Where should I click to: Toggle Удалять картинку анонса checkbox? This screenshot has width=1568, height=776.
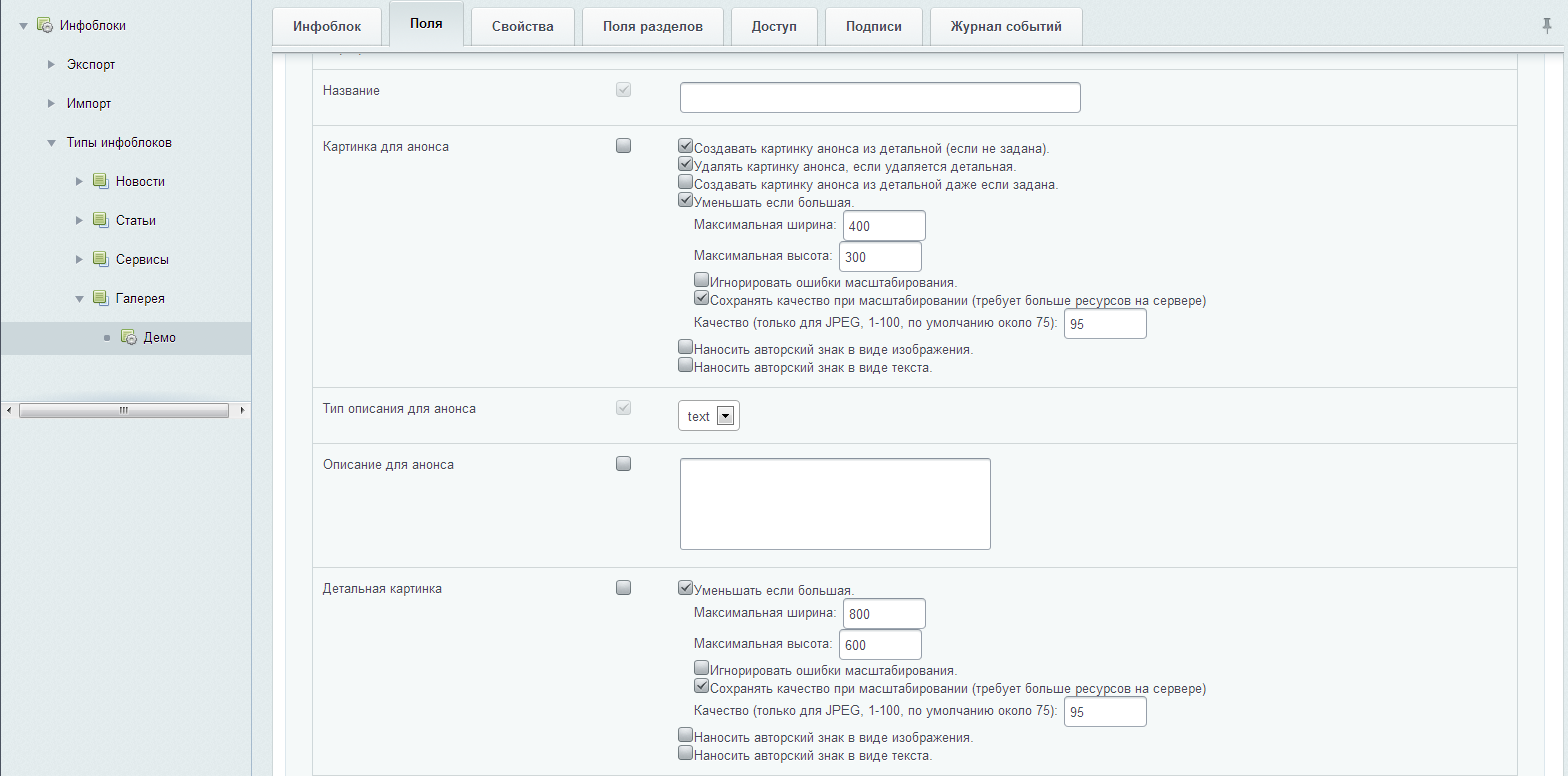(x=686, y=164)
